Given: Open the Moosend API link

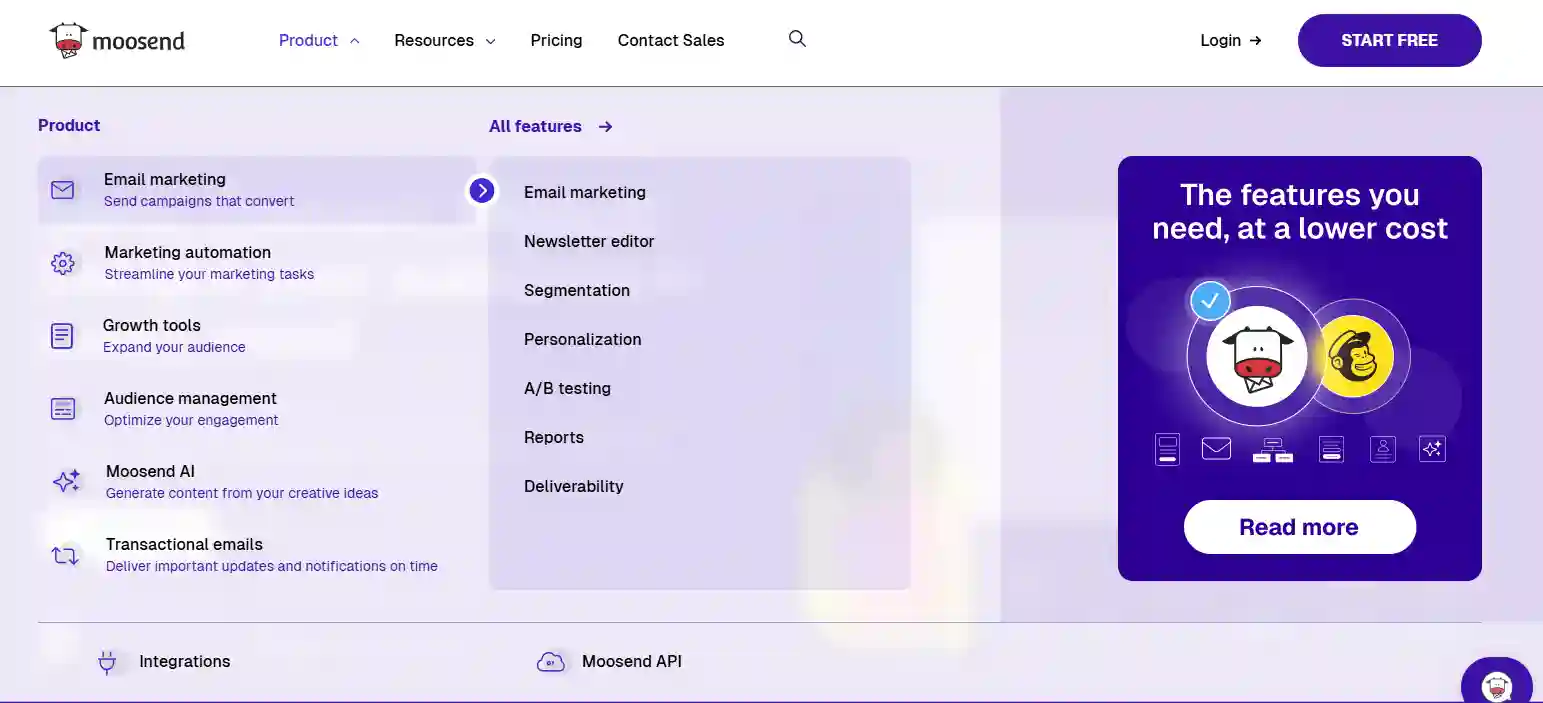Looking at the screenshot, I should point(632,662).
